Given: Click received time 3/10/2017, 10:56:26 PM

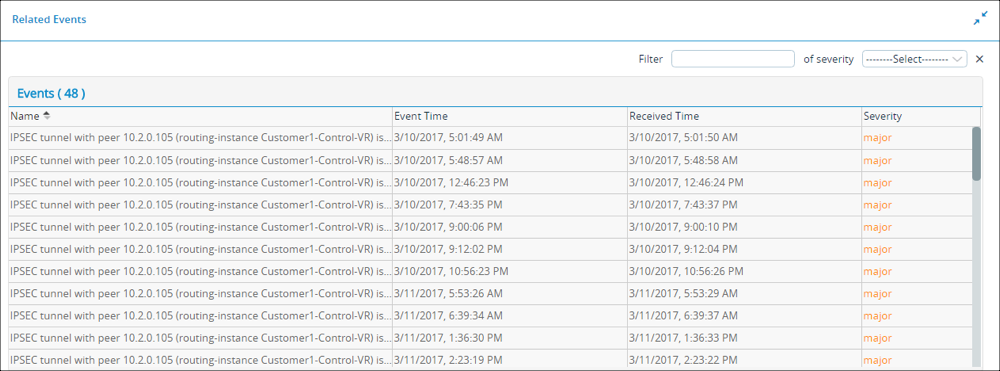Looking at the screenshot, I should pyautogui.click(x=686, y=272).
